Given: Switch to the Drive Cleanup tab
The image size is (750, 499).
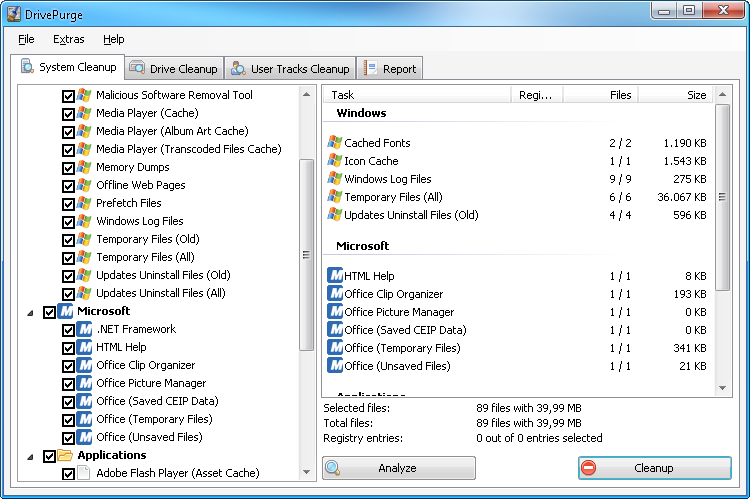Looking at the screenshot, I should [173, 69].
